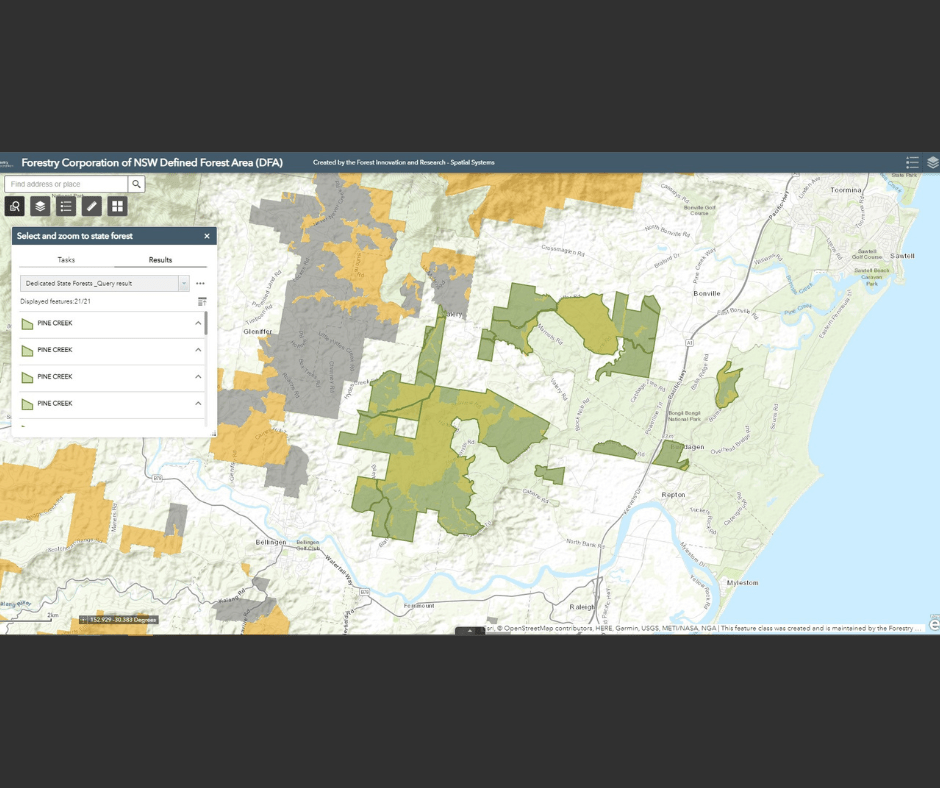Click the third PINE CREEK polygon symbol
The height and width of the screenshot is (788, 940).
point(27,377)
